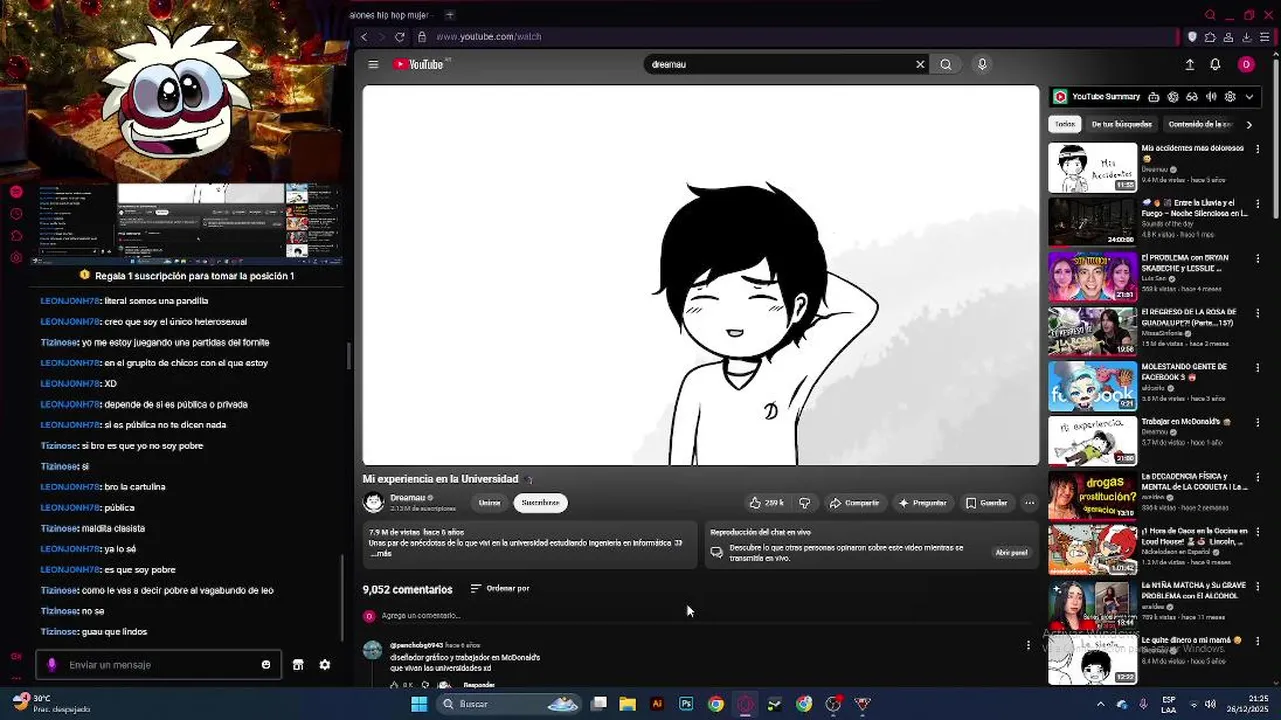Show more filter chips with right arrow
Screen dimensions: 1281x720
1248,125
